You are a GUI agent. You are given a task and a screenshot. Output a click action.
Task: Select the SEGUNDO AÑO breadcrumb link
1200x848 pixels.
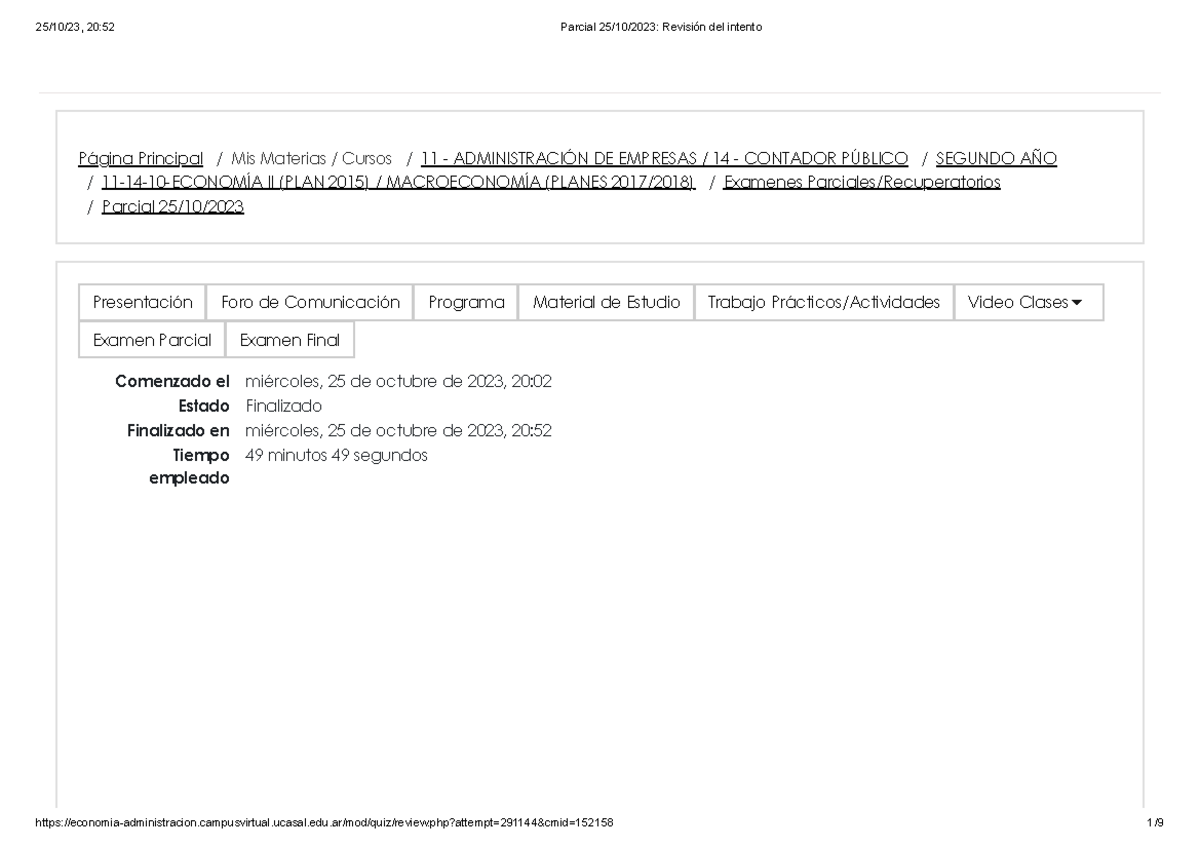tap(995, 158)
